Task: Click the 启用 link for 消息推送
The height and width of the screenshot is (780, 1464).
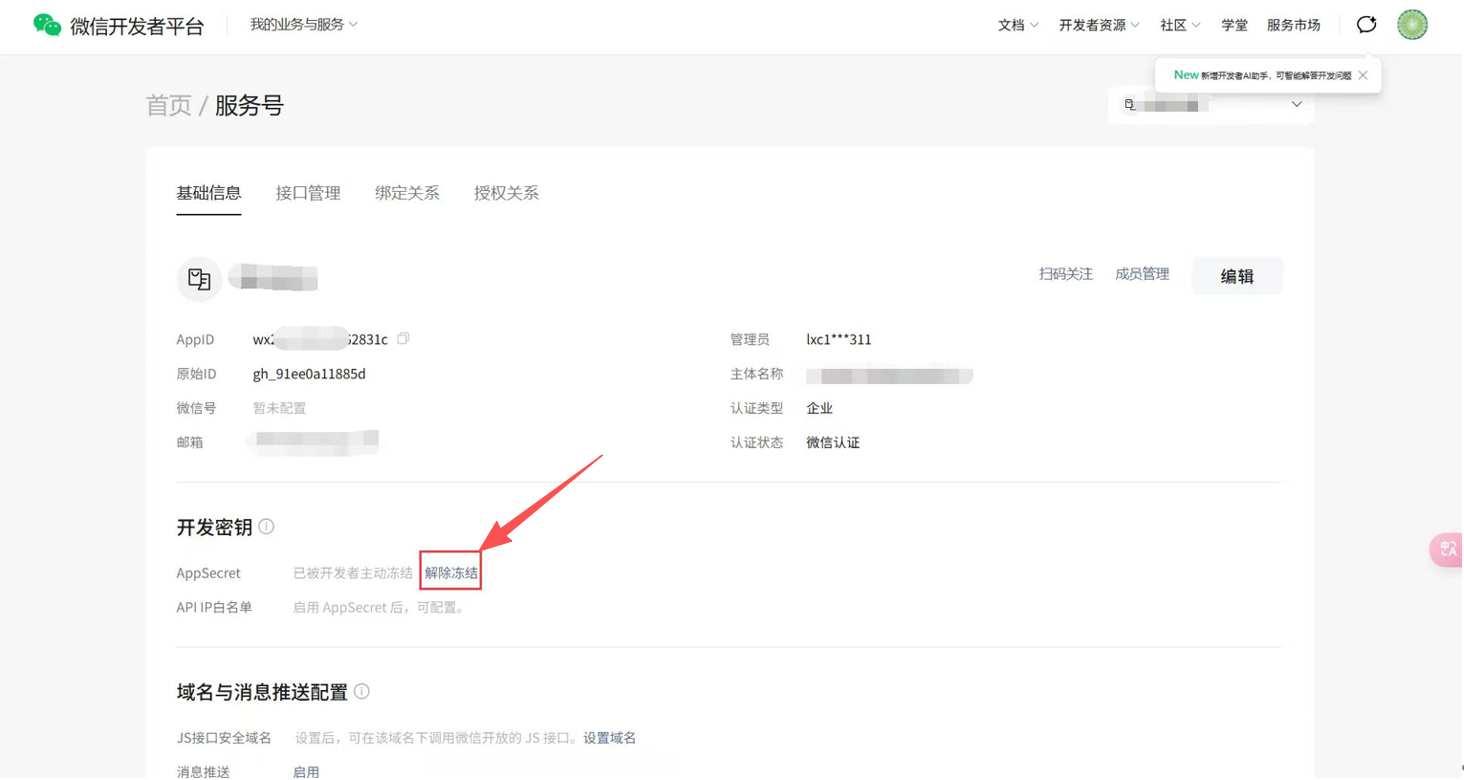Action: 306,772
